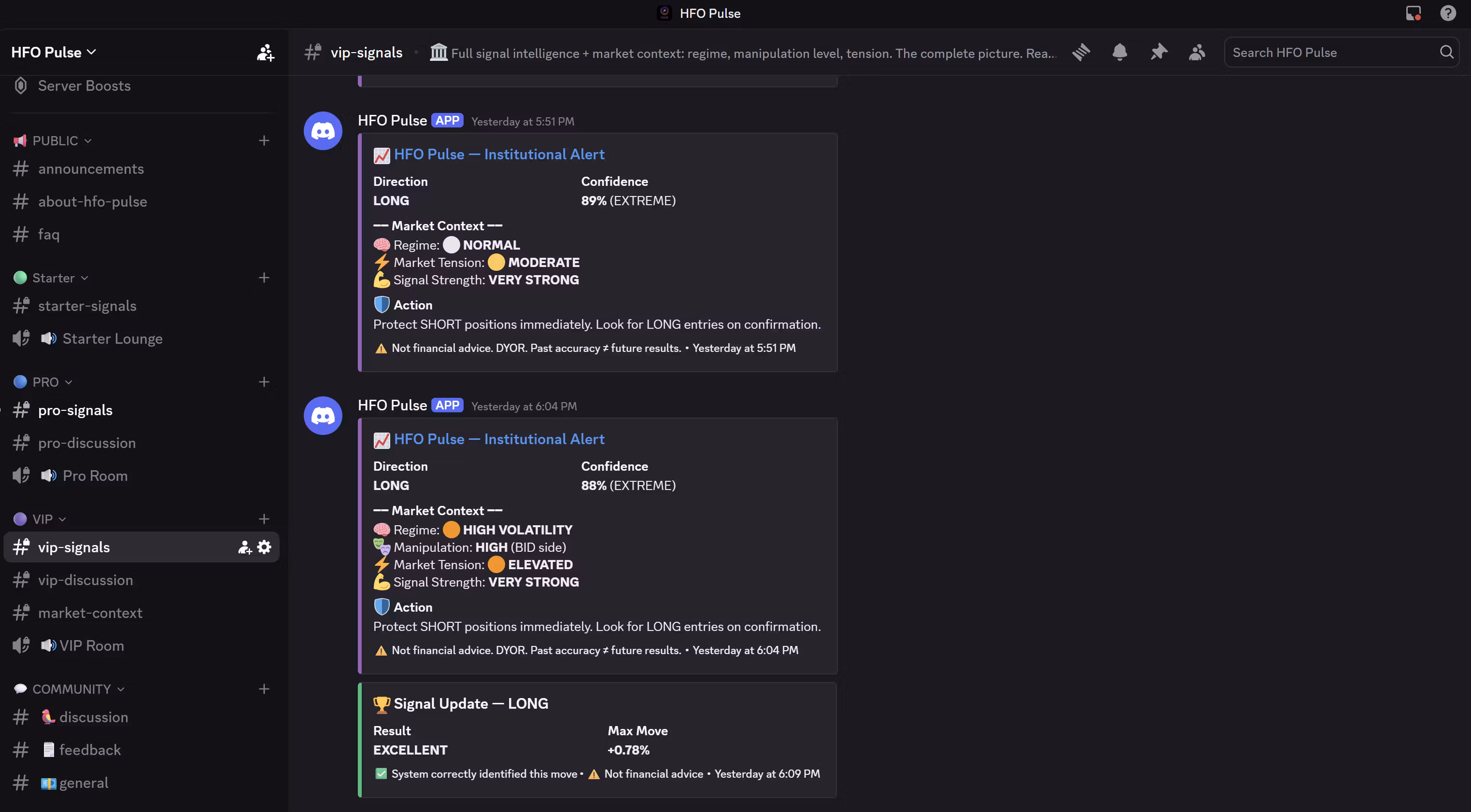Open the Threads icon in the channel header
Image resolution: width=1471 pixels, height=812 pixels.
(1081, 53)
